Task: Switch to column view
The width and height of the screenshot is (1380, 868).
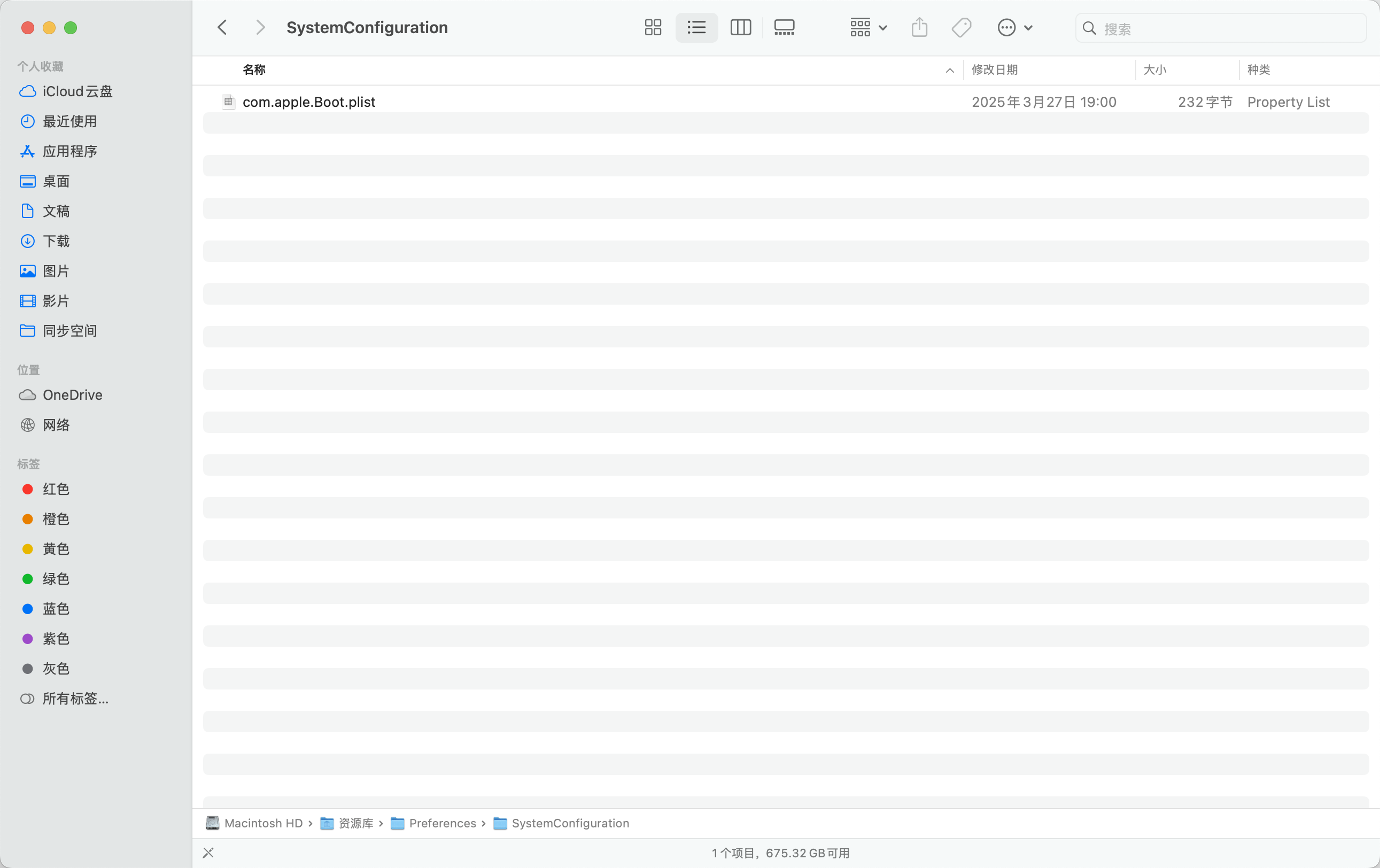Action: (740, 27)
